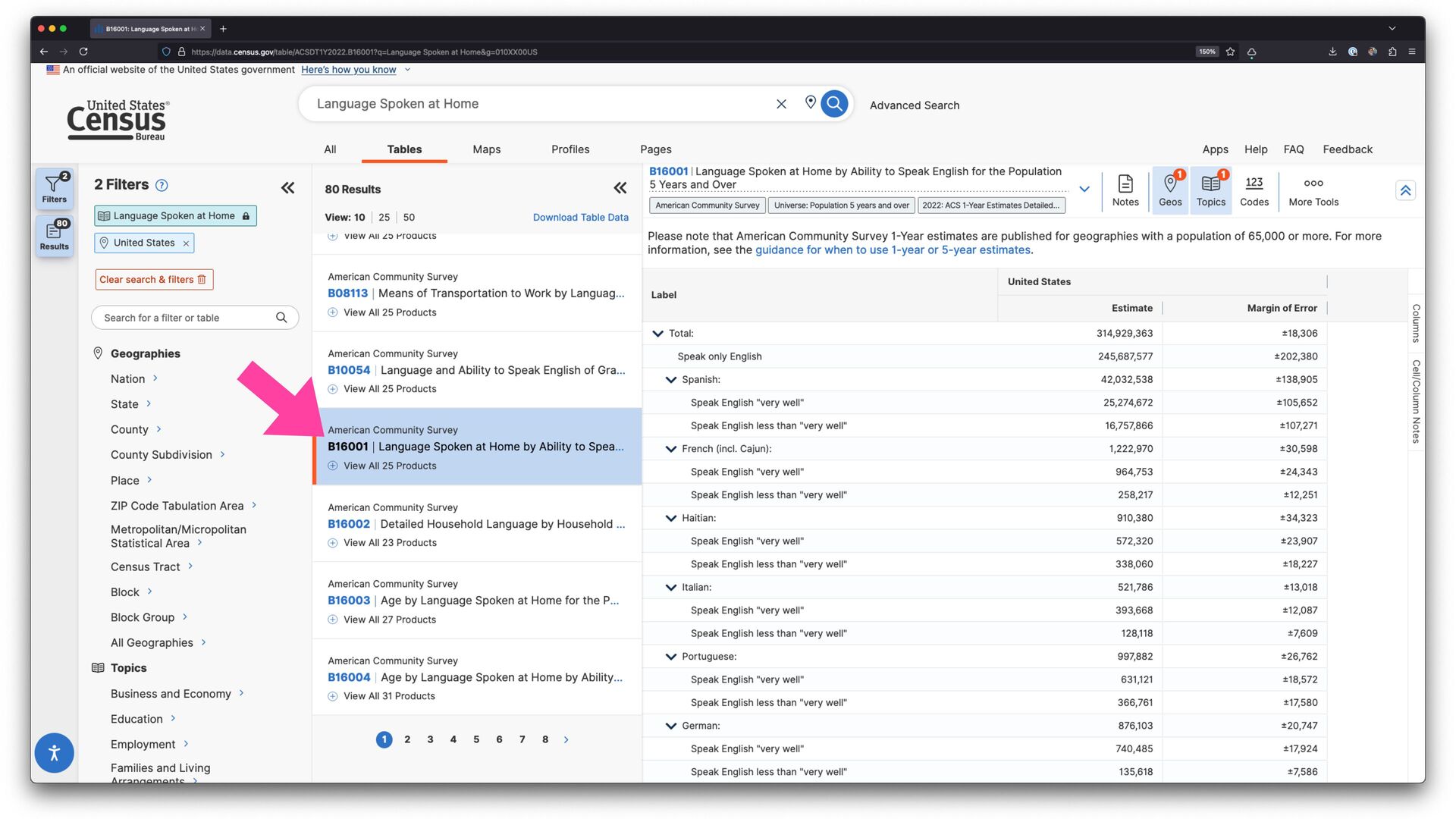Click the filter or table search field
This screenshot has height=819, width=1456.
coord(195,318)
